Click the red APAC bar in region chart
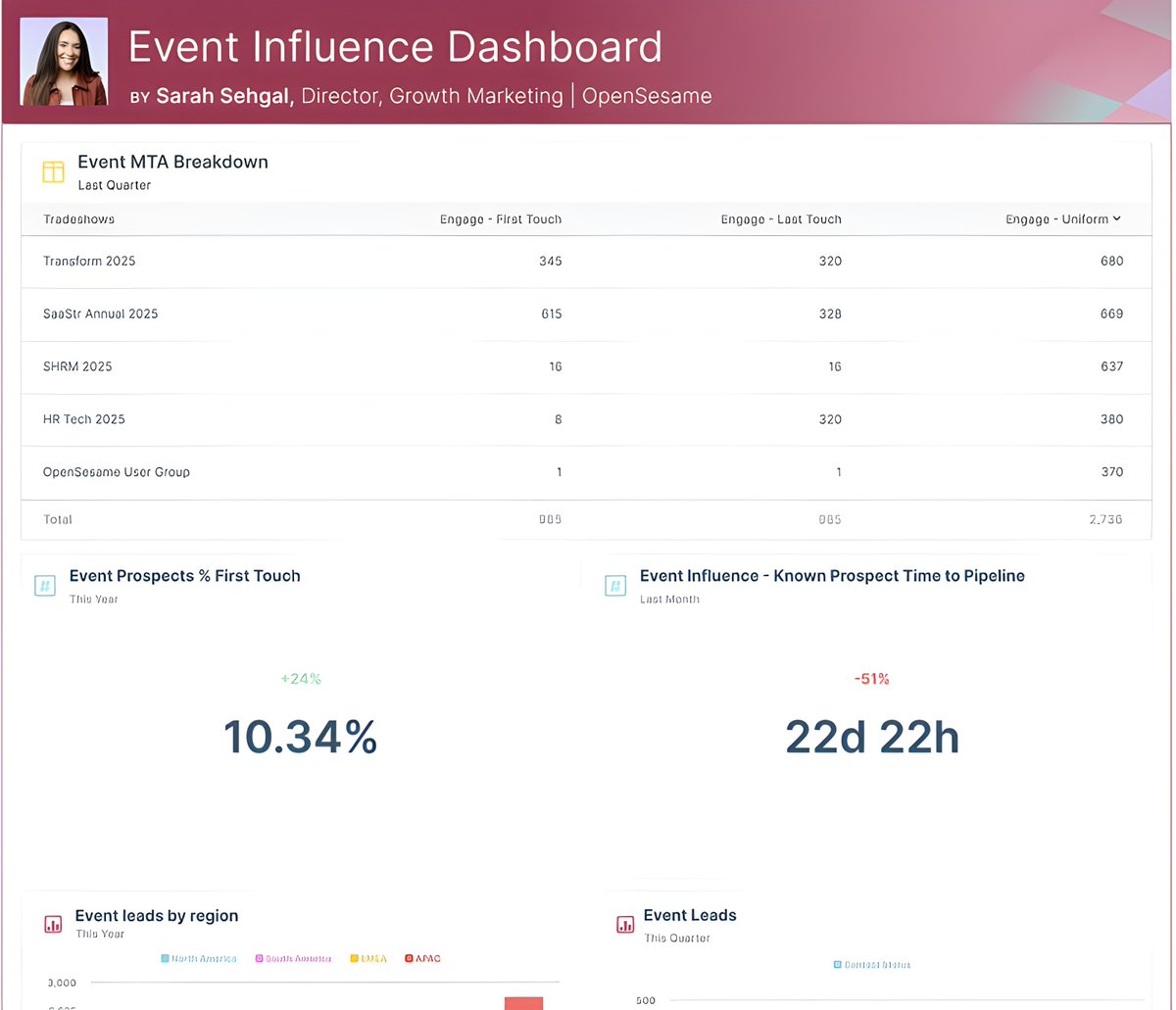This screenshot has width=1176, height=1010. coord(523,1003)
